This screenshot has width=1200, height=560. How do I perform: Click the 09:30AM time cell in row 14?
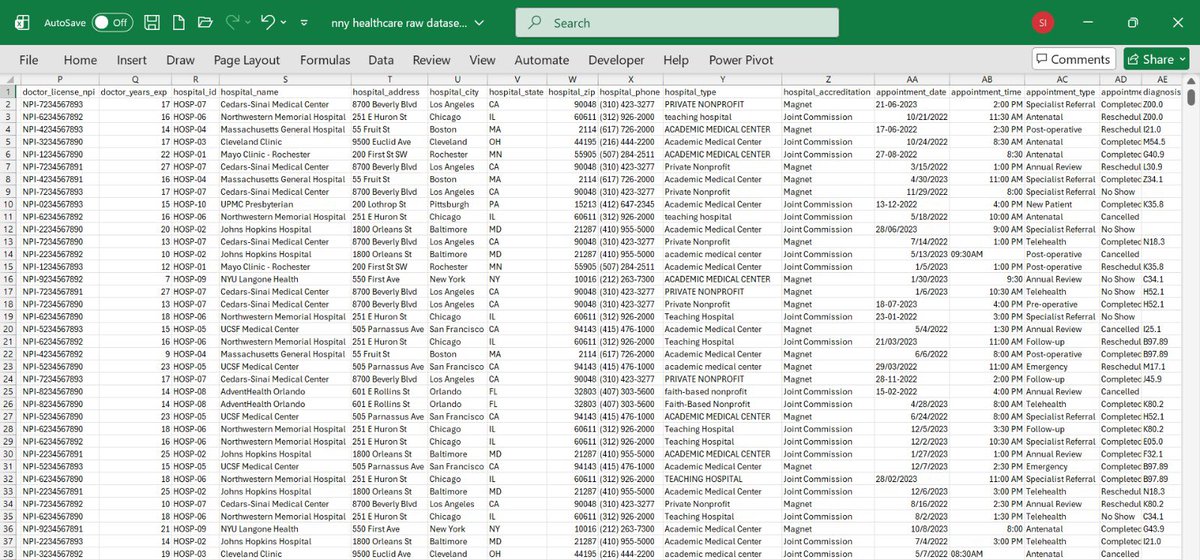(x=987, y=254)
